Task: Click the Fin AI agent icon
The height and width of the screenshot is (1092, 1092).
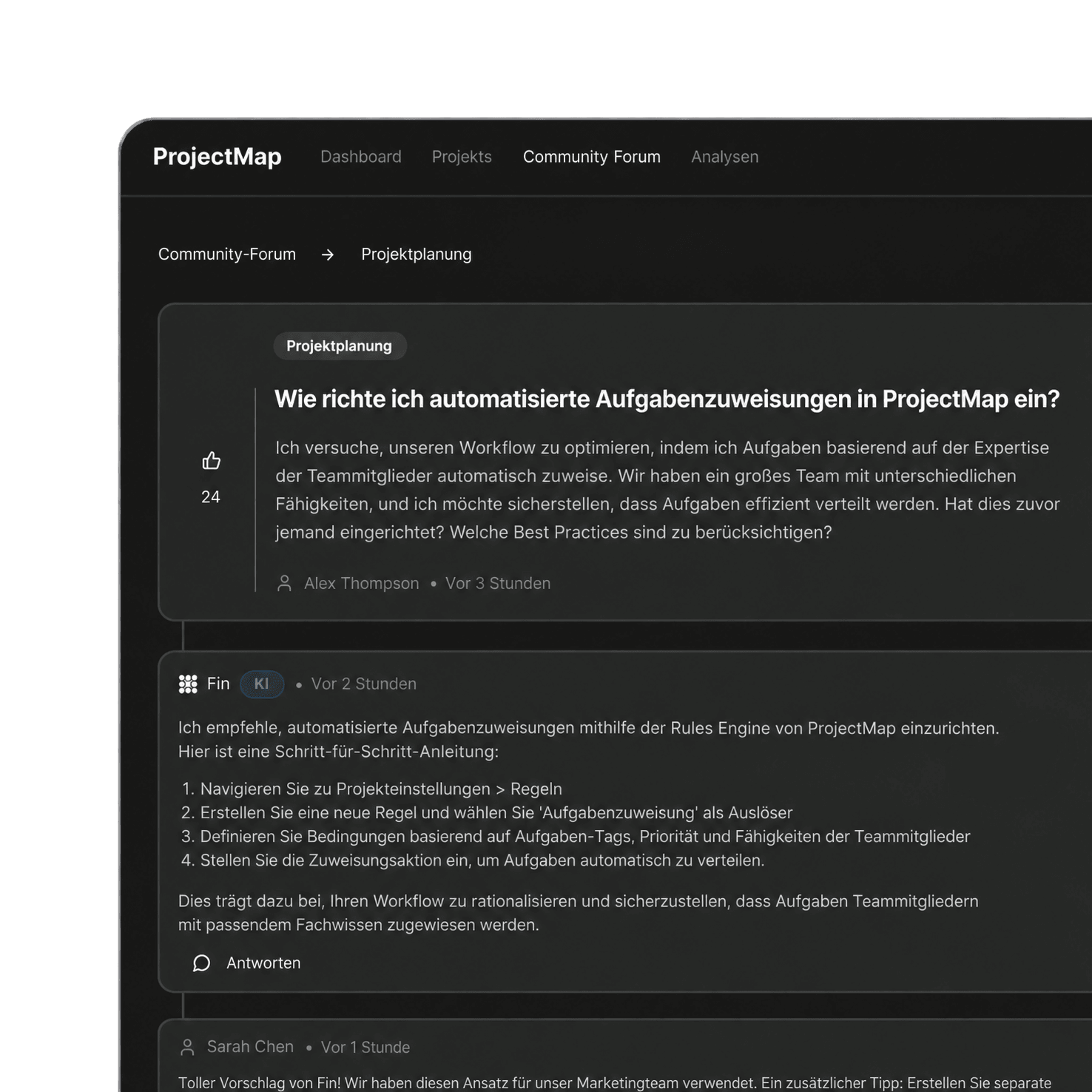Action: [x=188, y=684]
